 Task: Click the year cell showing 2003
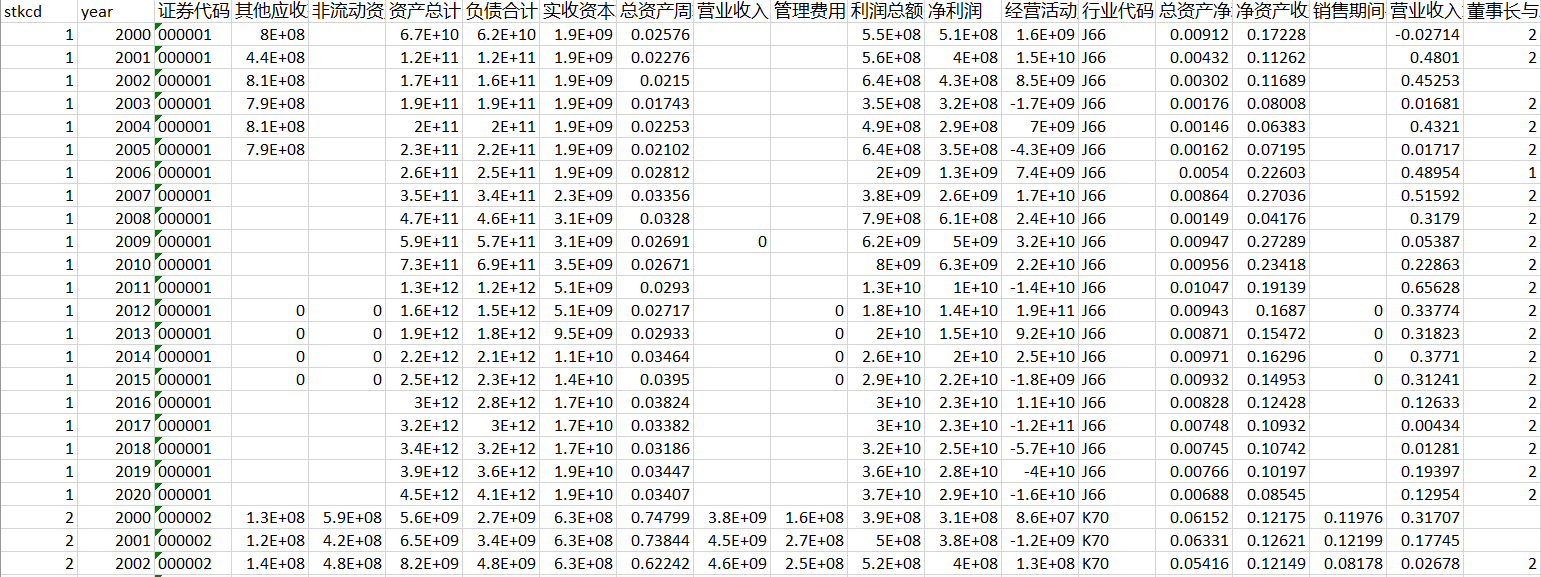pos(116,104)
